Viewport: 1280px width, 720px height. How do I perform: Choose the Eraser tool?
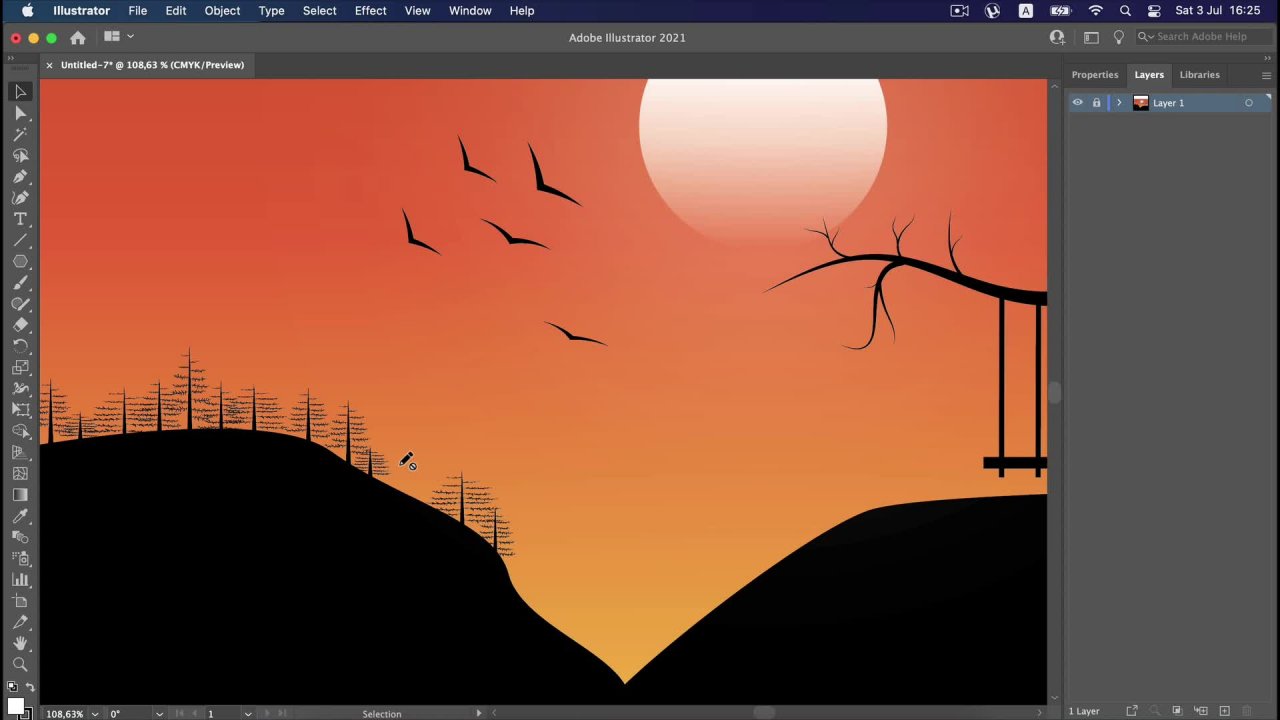pos(20,325)
